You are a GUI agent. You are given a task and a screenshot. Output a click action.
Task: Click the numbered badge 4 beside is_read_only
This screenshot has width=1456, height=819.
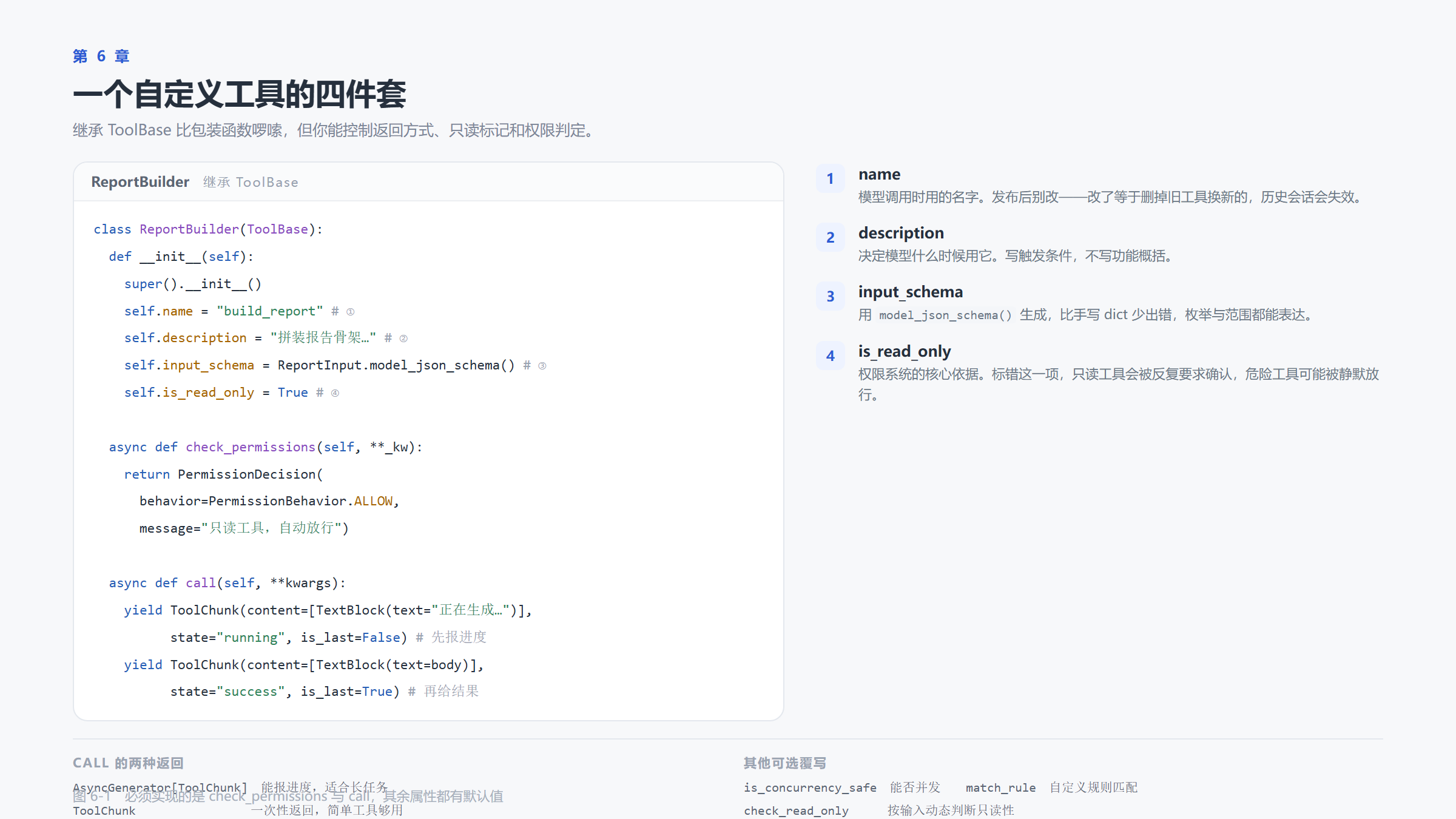pyautogui.click(x=830, y=356)
